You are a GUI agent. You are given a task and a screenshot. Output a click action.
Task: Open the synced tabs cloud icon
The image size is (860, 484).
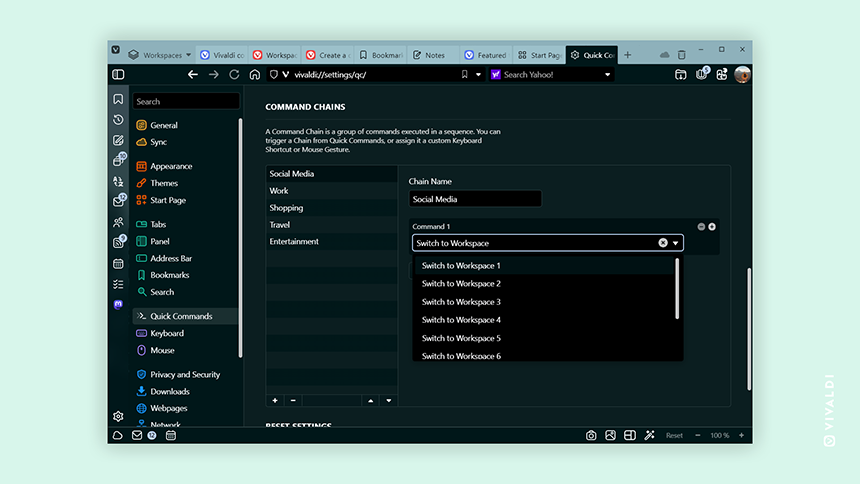pos(664,55)
